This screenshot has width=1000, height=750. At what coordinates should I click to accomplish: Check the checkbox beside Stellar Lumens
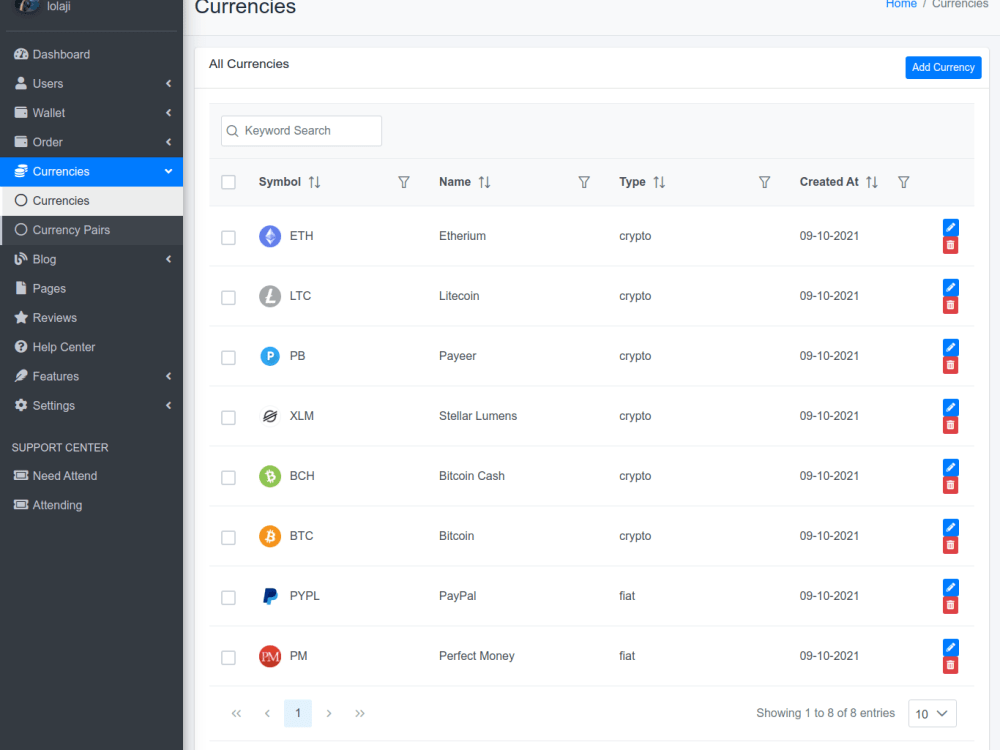228,417
